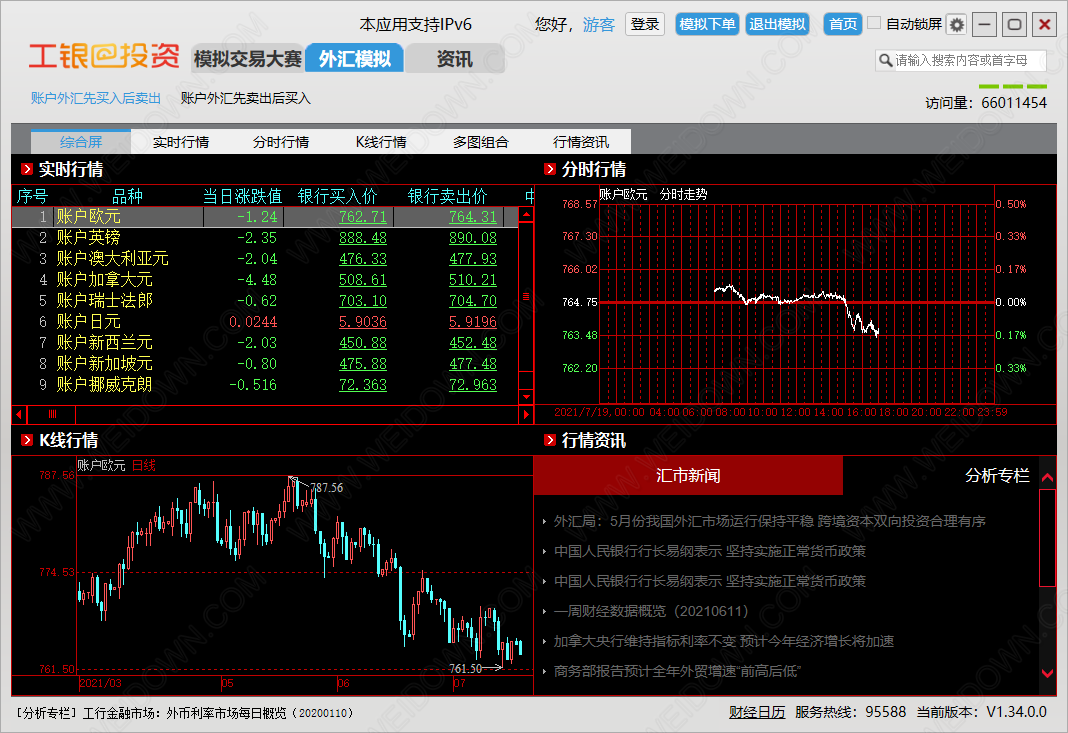Select the 账户瑞士法郎 row
1068x733 pixels.
pyautogui.click(x=266, y=300)
